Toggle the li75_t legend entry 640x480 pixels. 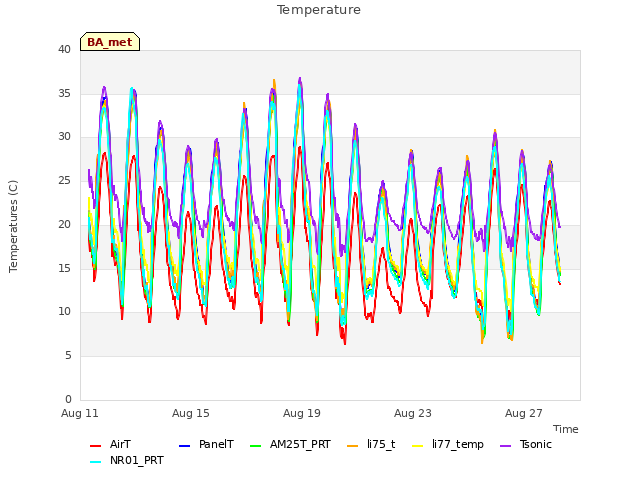[371, 444]
